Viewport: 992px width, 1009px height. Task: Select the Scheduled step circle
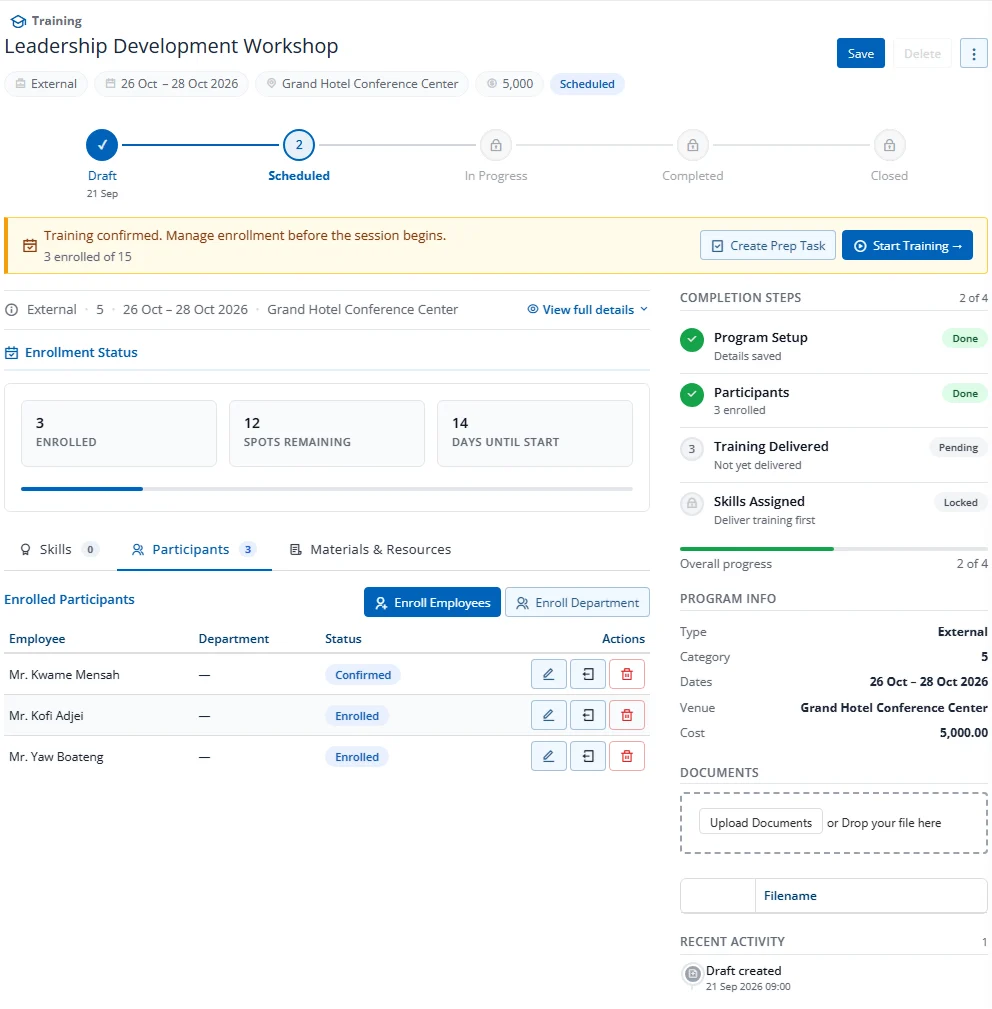point(299,145)
